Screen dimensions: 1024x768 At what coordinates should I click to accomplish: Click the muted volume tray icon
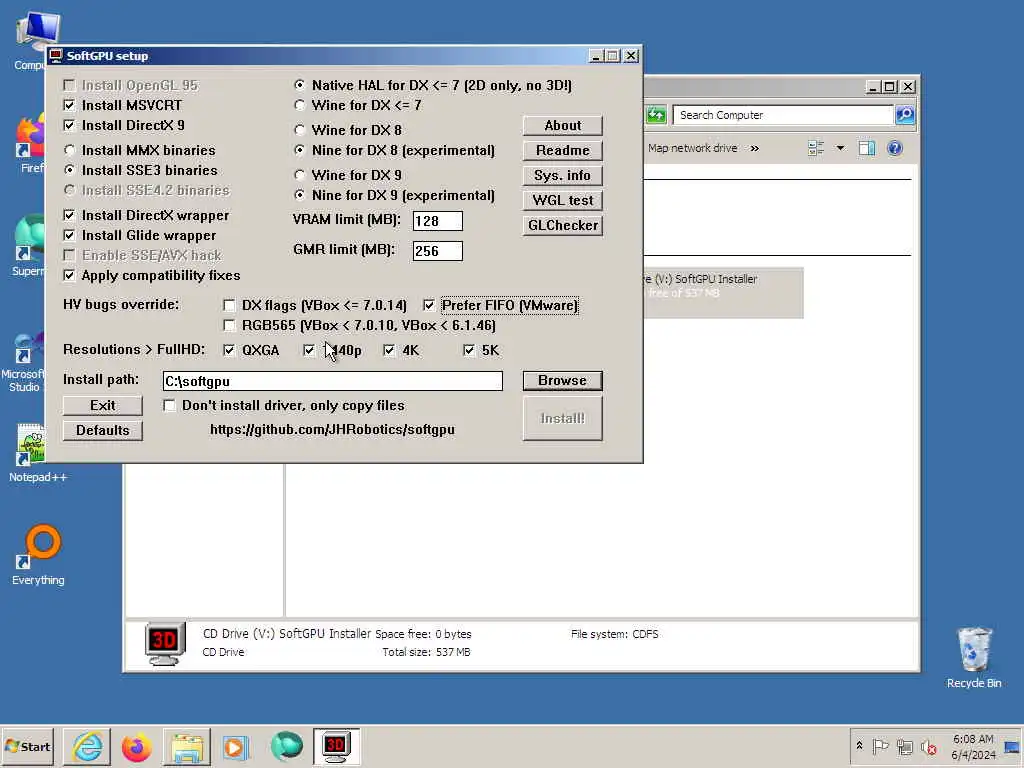click(928, 746)
